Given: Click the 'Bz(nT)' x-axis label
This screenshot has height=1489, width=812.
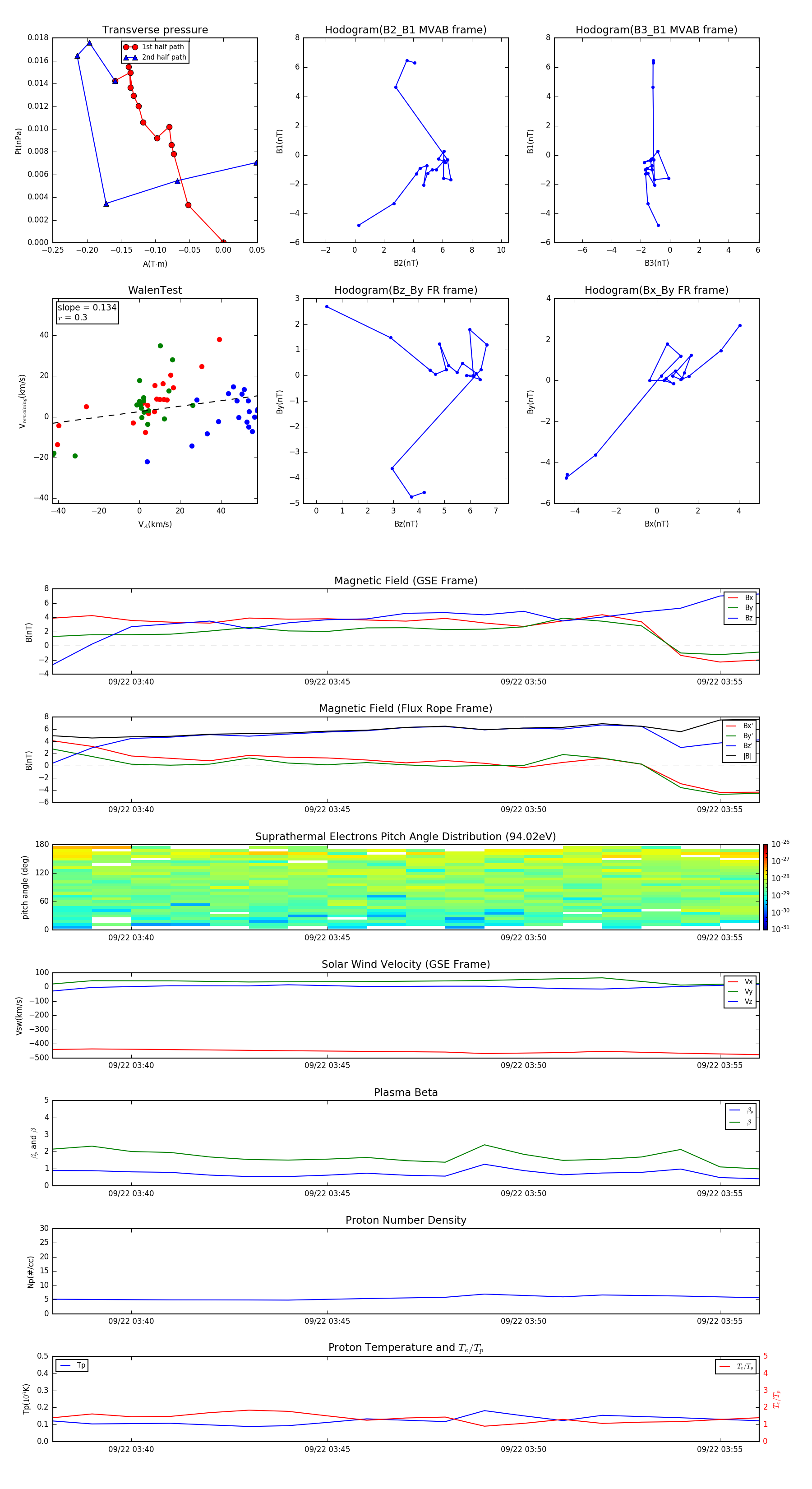Looking at the screenshot, I should point(406,524).
